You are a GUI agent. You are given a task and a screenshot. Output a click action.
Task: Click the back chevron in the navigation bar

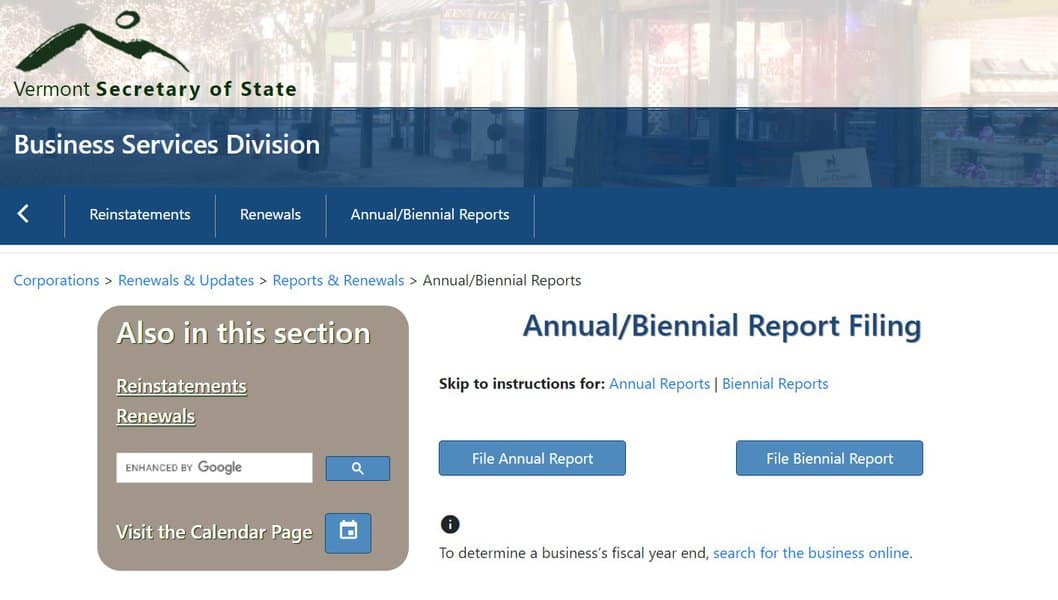coord(22,214)
